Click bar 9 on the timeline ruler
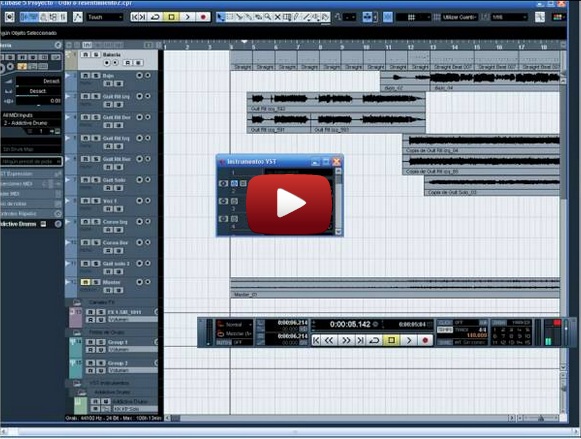581x439 pixels. point(342,47)
